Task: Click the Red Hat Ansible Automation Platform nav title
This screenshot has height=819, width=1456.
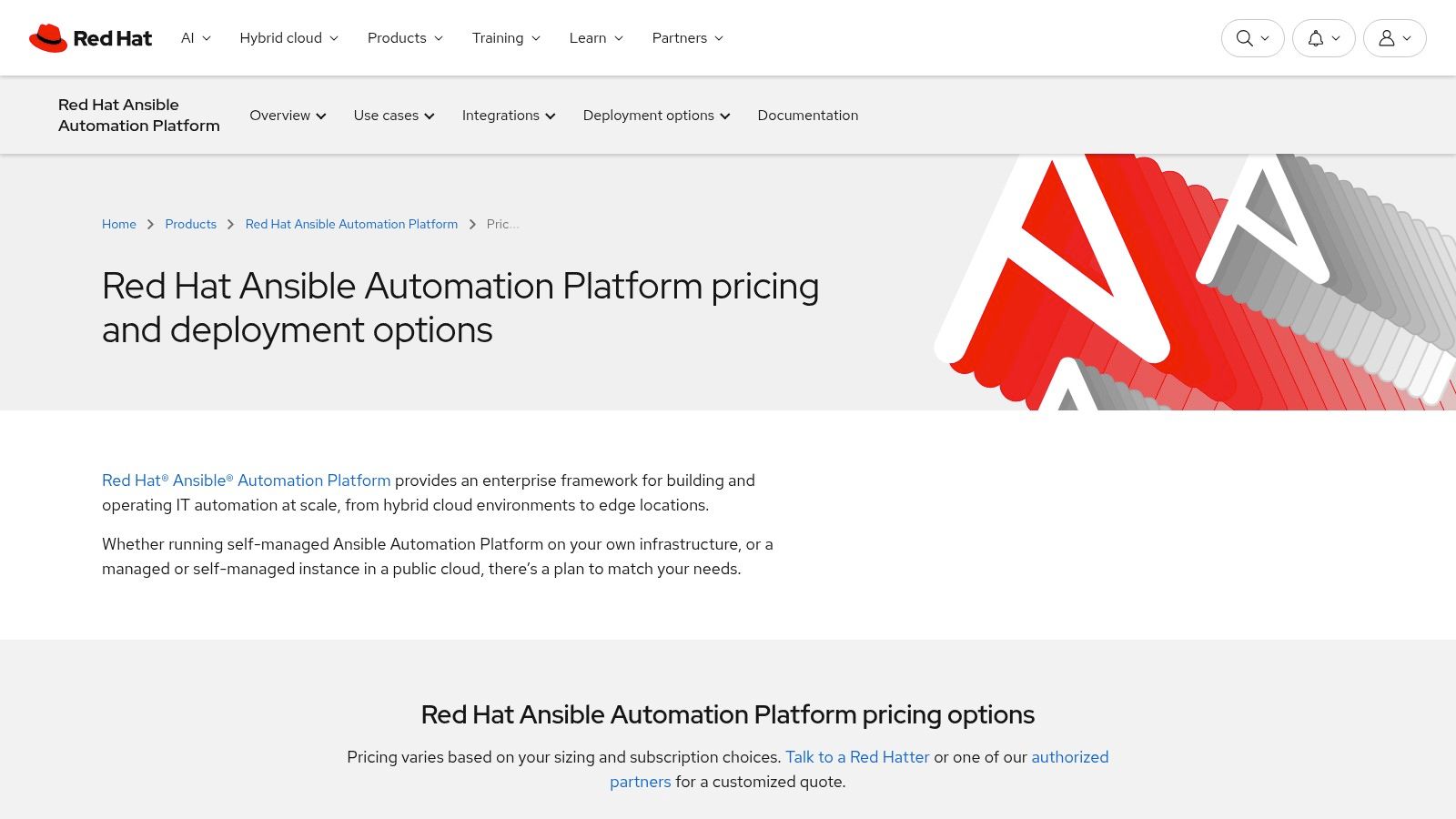Action: (139, 116)
